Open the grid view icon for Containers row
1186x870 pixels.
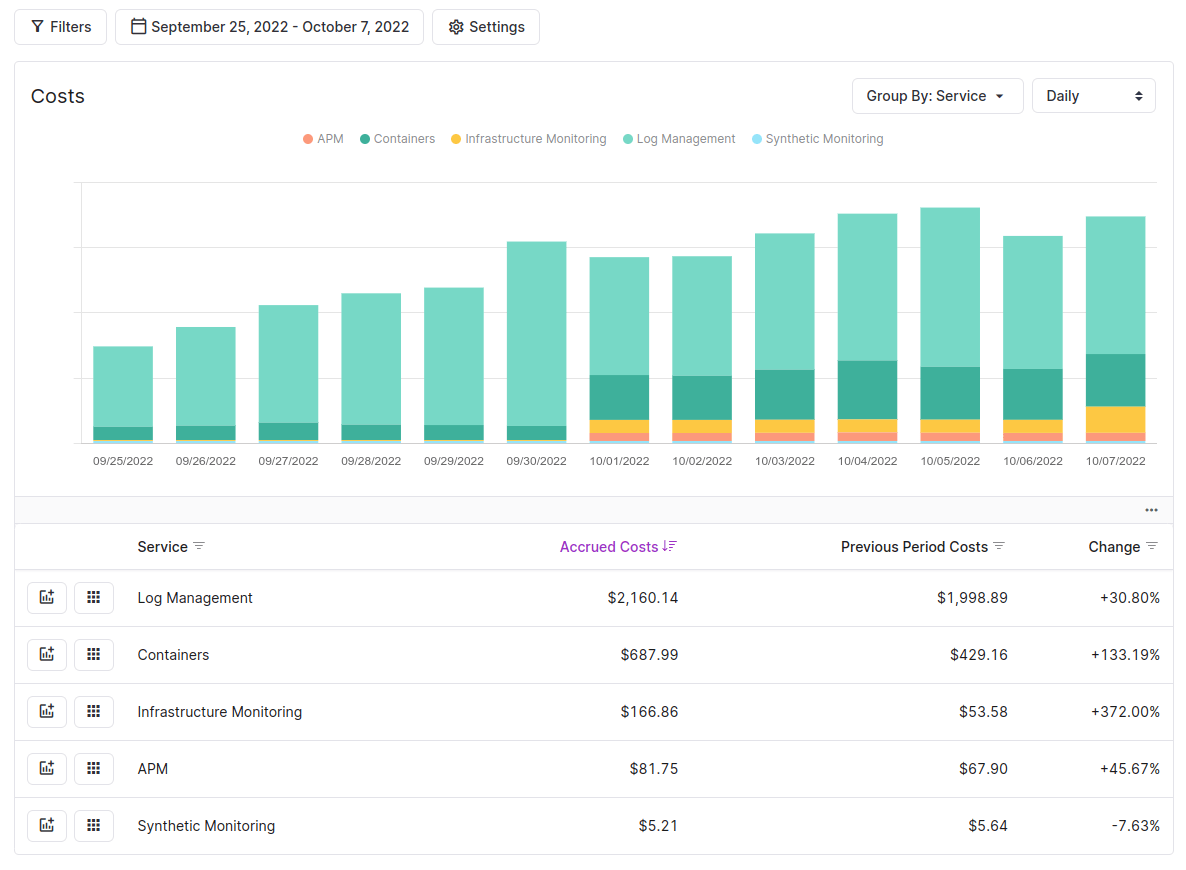point(94,654)
